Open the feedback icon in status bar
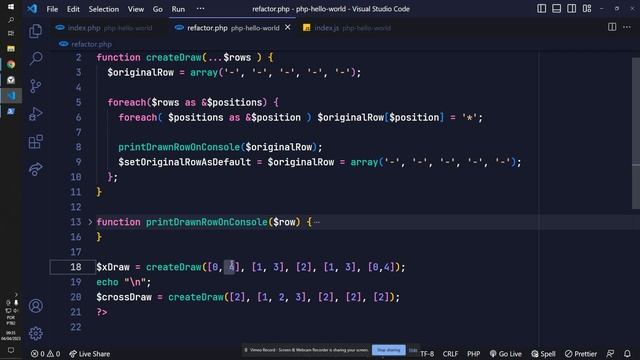The height and width of the screenshot is (360, 640). [610, 354]
